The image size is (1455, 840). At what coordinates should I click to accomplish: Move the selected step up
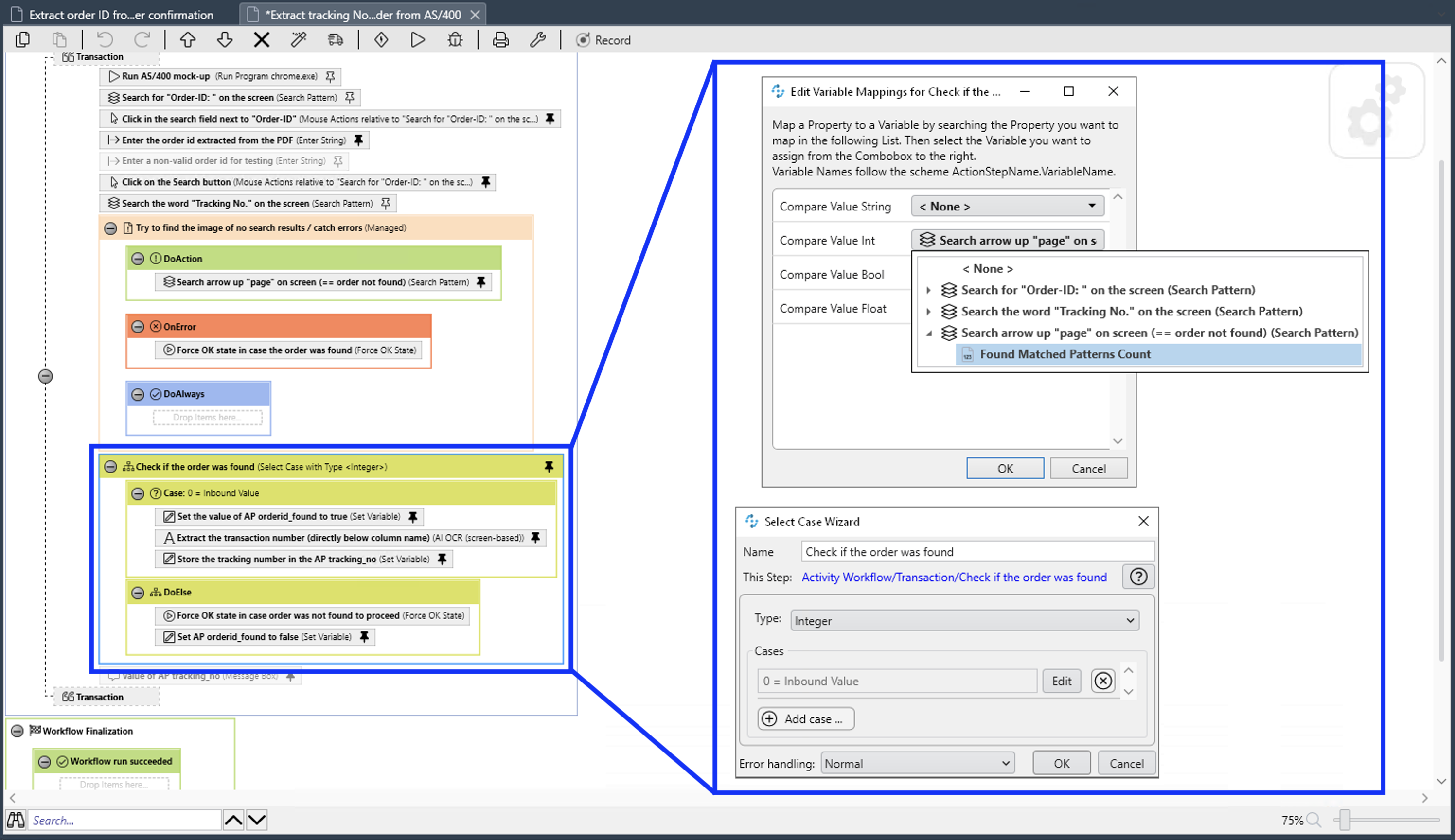[x=187, y=40]
